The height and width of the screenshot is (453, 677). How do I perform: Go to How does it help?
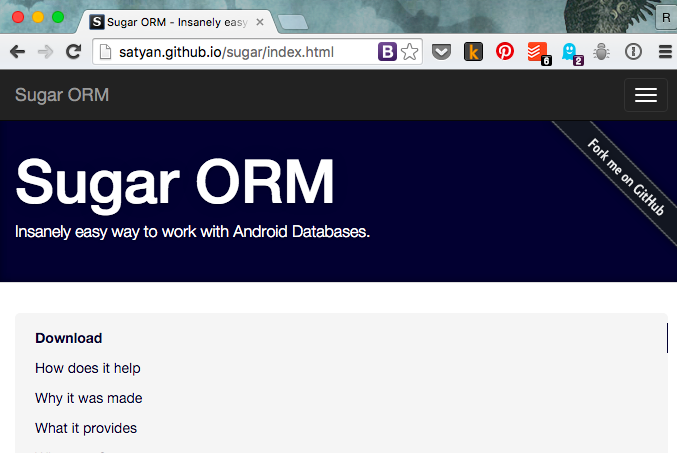pos(88,368)
